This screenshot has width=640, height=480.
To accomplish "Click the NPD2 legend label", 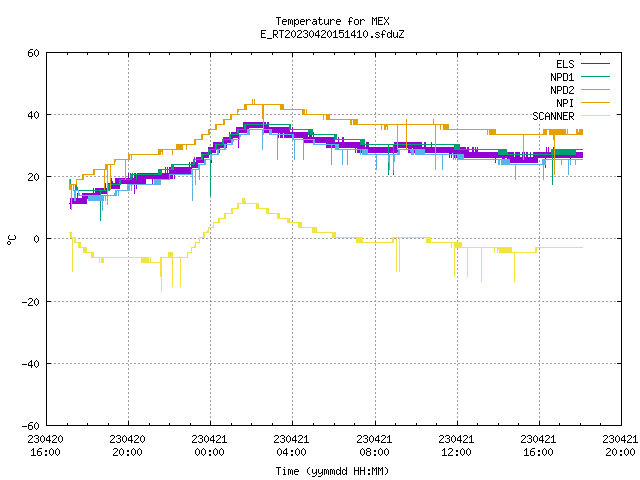I will 562,90.
